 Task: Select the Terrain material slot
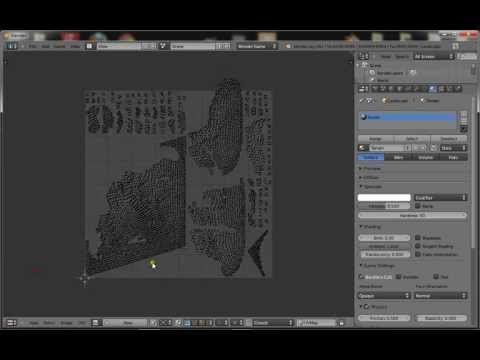[407, 117]
